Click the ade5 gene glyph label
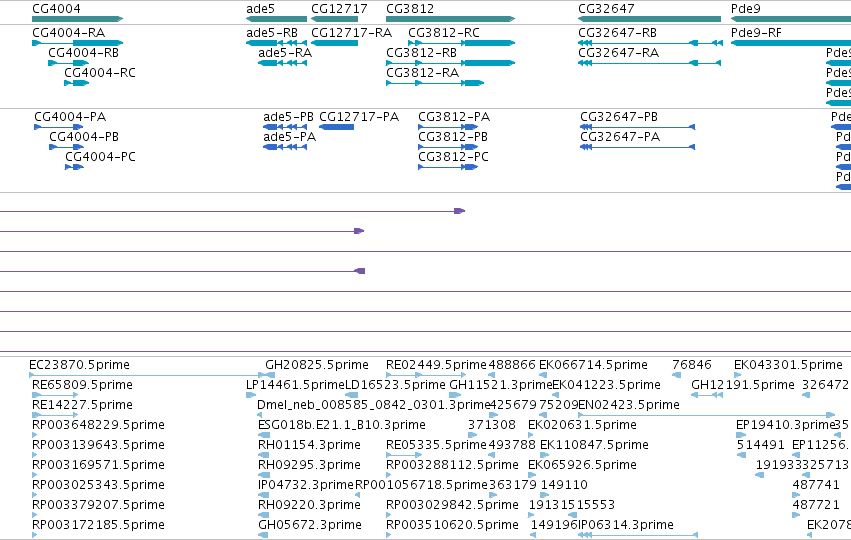Image resolution: width=851 pixels, height=540 pixels. click(261, 9)
